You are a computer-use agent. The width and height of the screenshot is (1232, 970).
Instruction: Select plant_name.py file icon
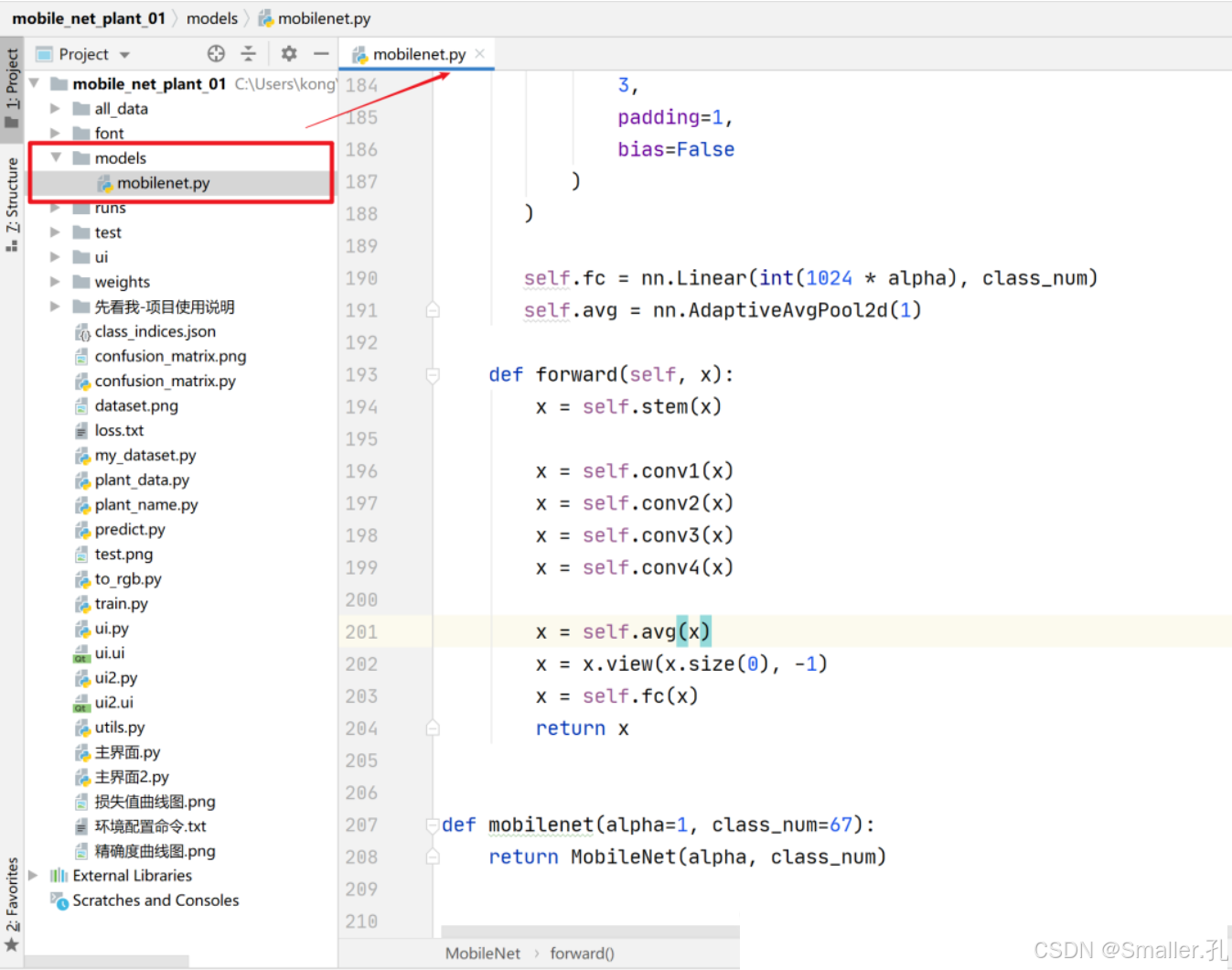[82, 505]
